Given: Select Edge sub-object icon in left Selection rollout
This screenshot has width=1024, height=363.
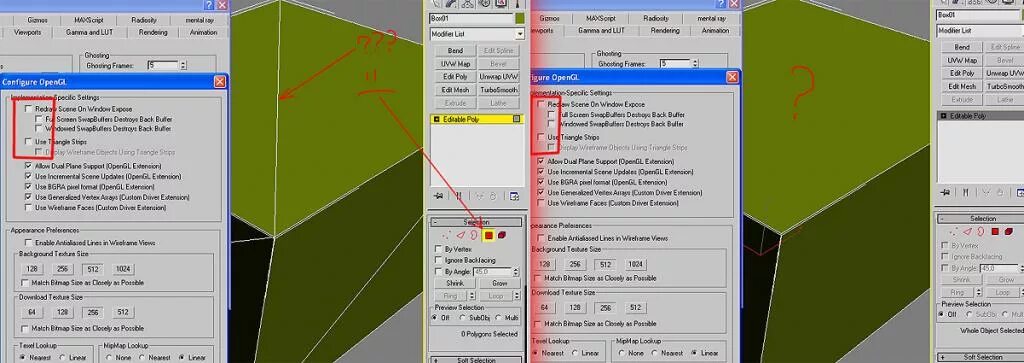Looking at the screenshot, I should pos(460,235).
